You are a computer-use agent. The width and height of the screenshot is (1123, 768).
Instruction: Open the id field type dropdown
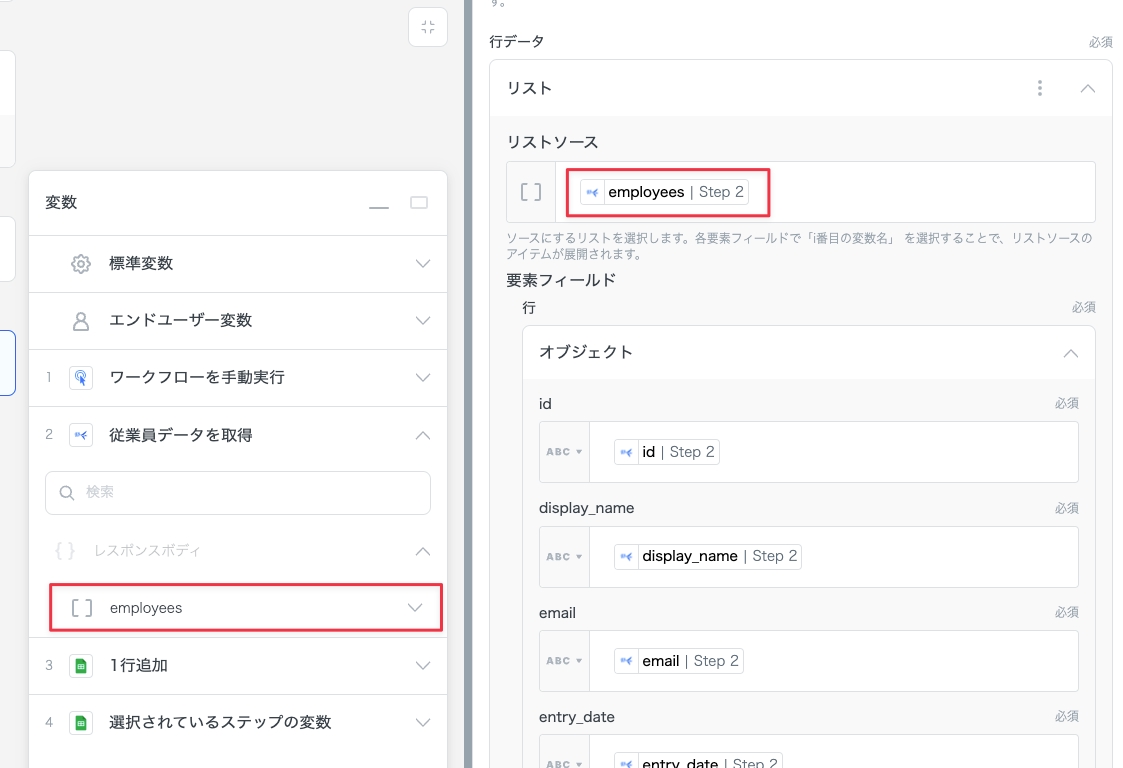[x=564, y=452]
